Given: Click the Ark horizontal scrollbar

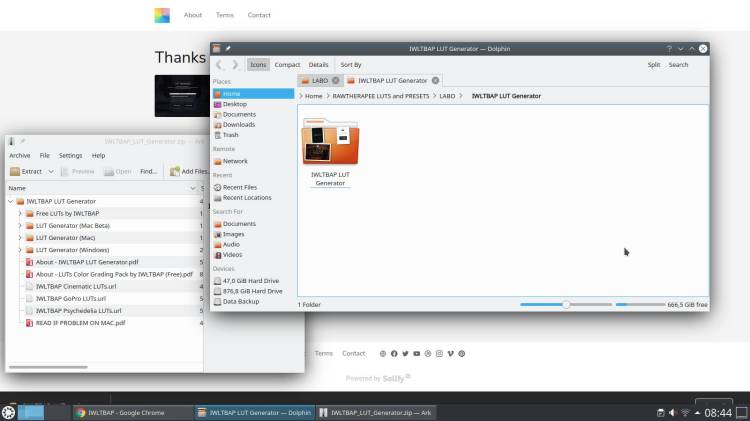Looking at the screenshot, I should [x=48, y=367].
